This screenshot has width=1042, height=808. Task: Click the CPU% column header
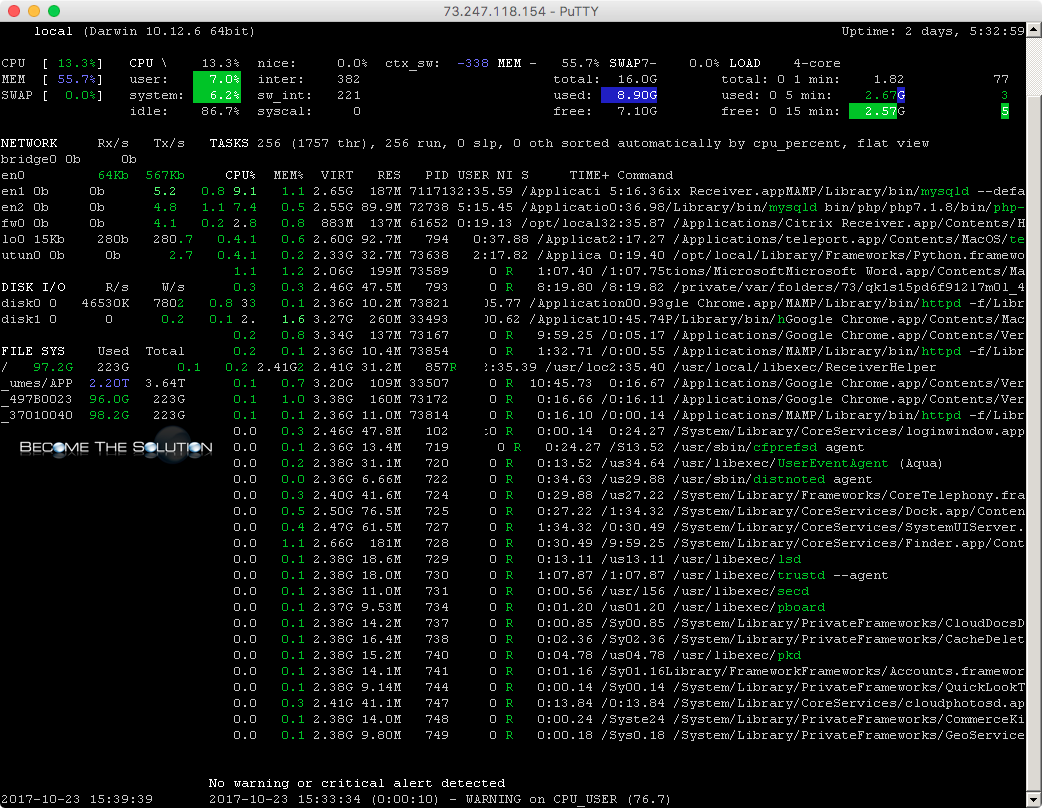[240, 175]
